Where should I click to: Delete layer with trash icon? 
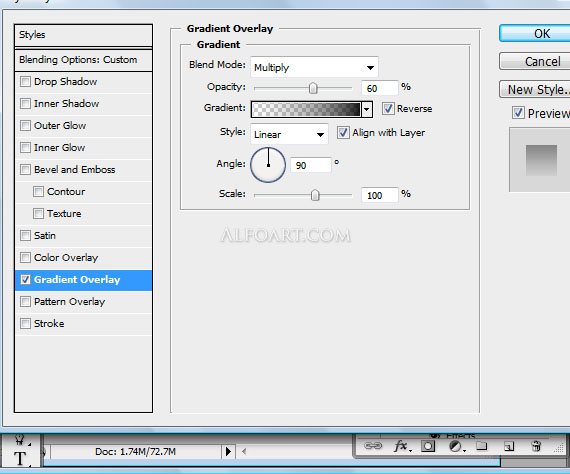click(536, 446)
